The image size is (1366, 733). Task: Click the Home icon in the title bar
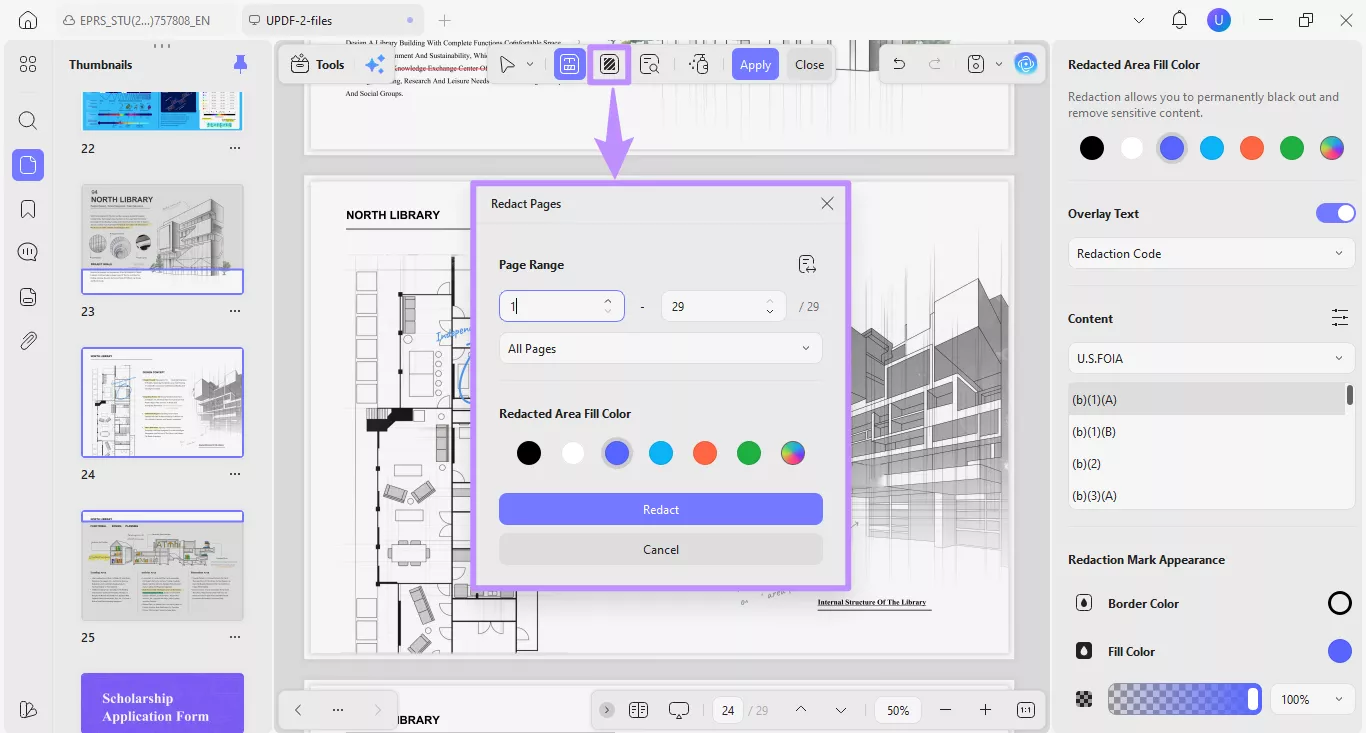click(x=28, y=20)
